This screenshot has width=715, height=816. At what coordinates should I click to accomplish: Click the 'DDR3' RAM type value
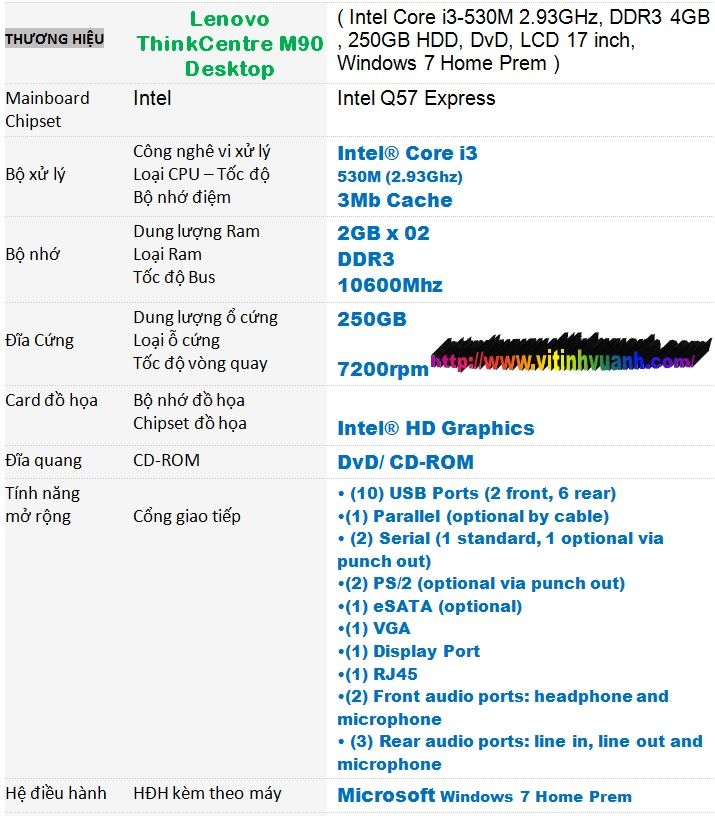(x=366, y=259)
